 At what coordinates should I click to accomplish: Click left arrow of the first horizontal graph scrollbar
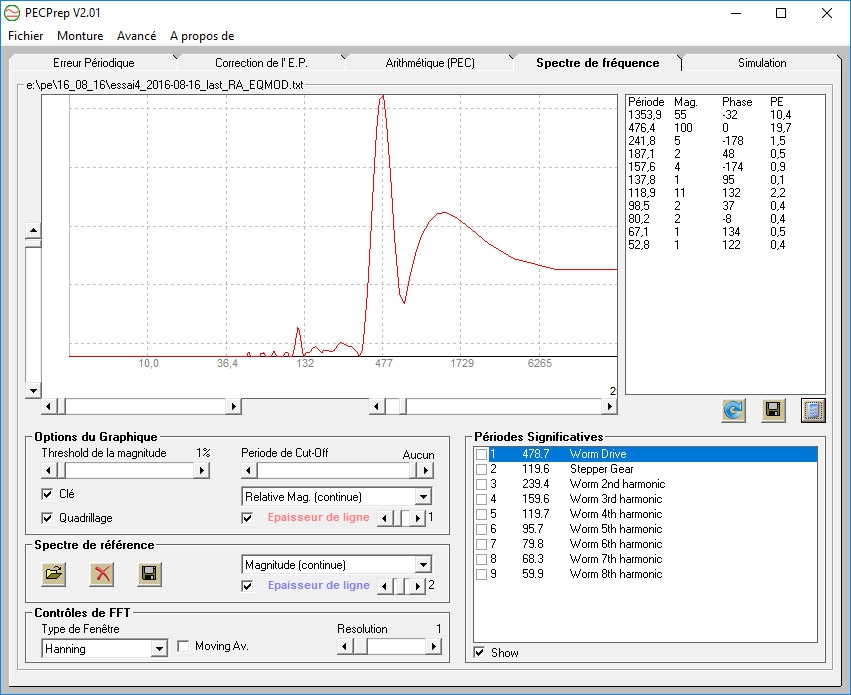click(x=48, y=406)
